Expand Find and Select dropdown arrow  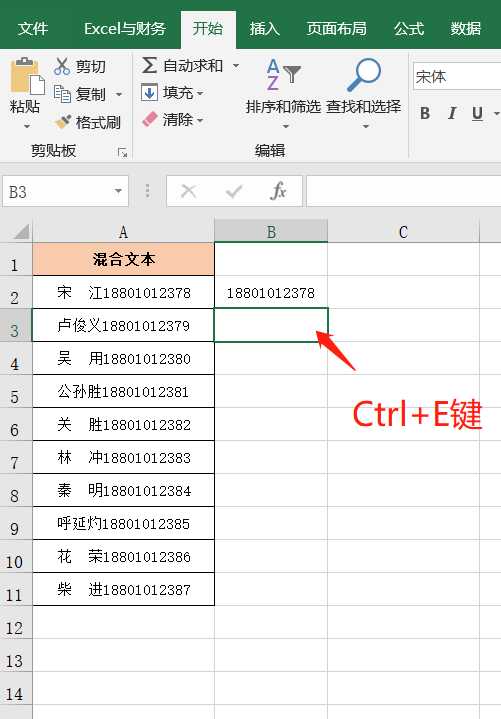click(366, 126)
